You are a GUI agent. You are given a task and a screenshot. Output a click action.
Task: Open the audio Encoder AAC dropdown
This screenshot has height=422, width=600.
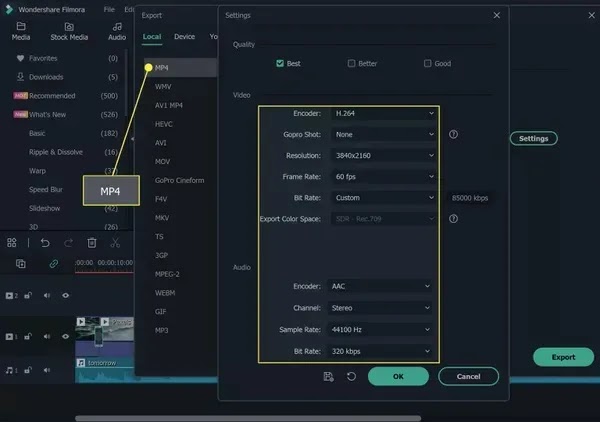point(380,287)
